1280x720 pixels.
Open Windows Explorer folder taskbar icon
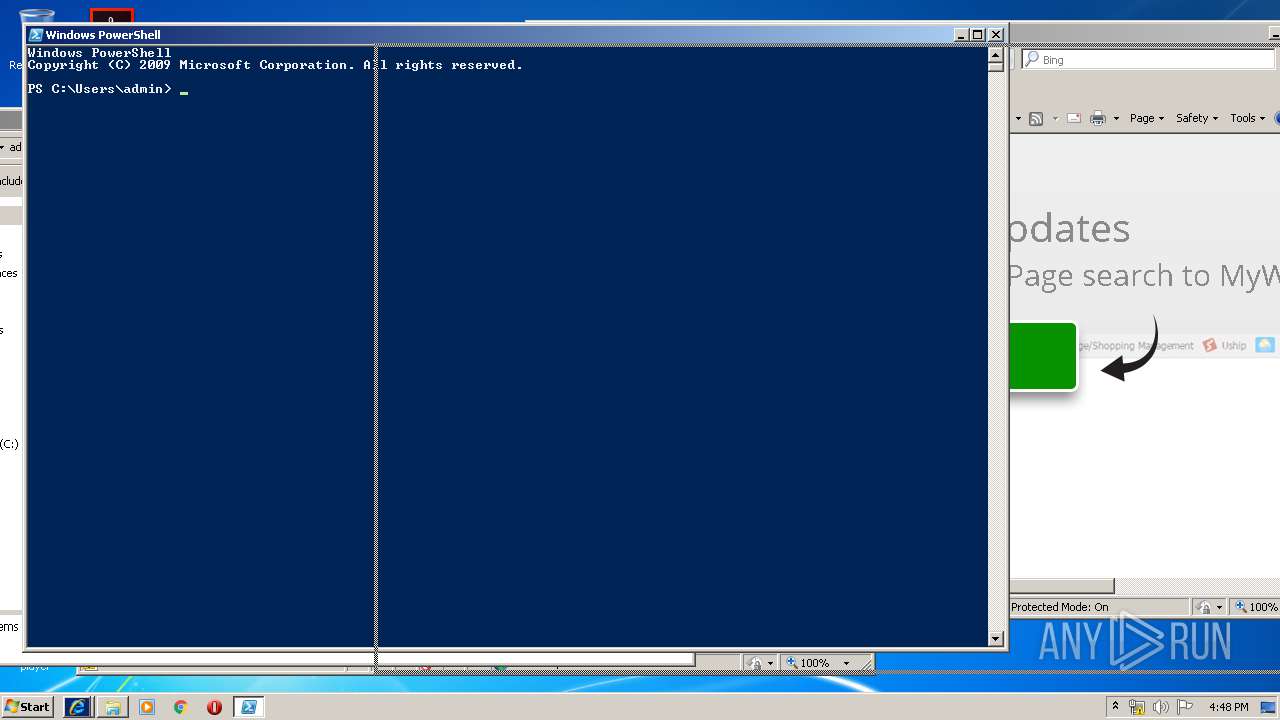(x=113, y=707)
